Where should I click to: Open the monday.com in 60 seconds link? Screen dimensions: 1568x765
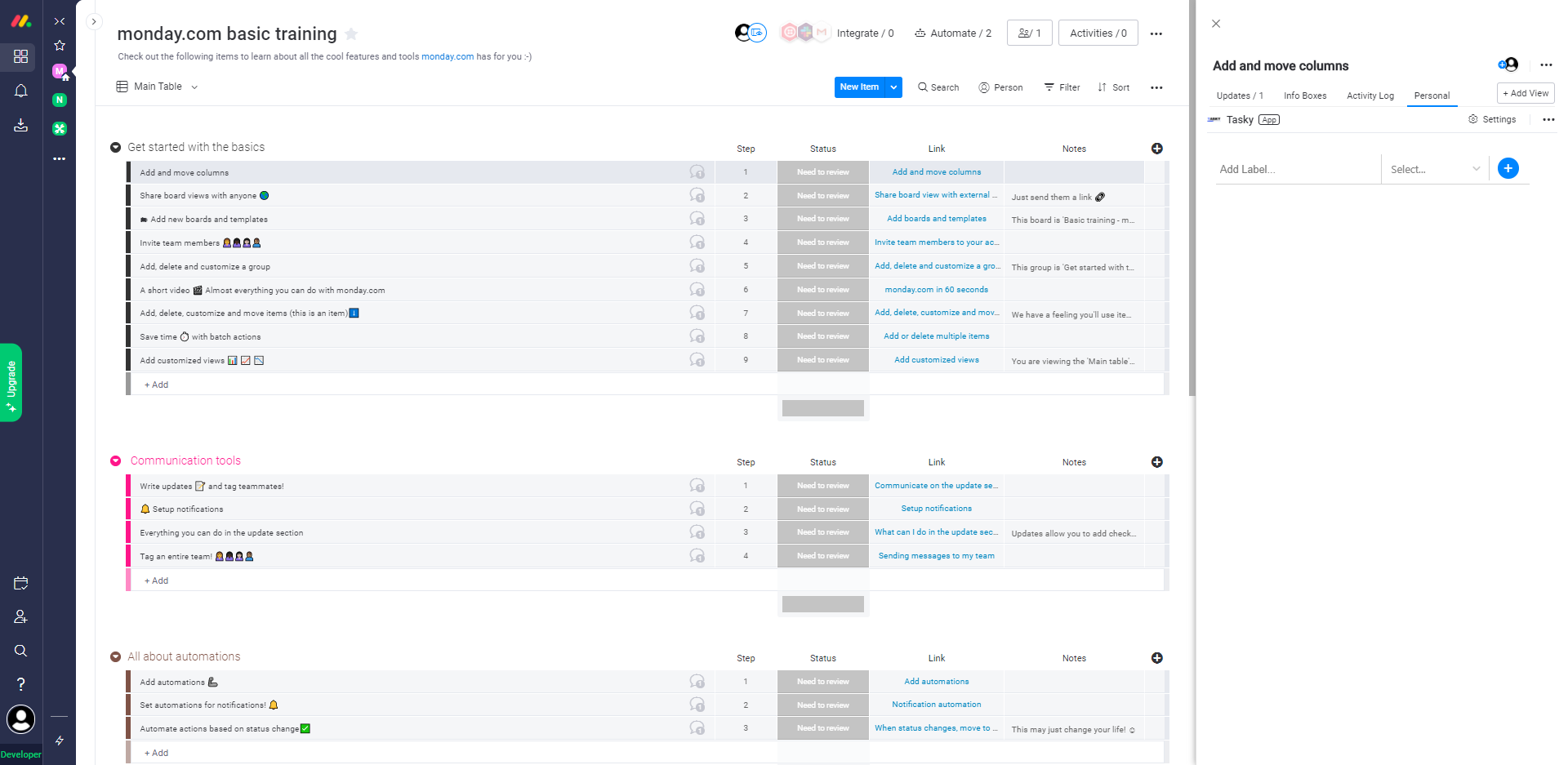tap(936, 290)
